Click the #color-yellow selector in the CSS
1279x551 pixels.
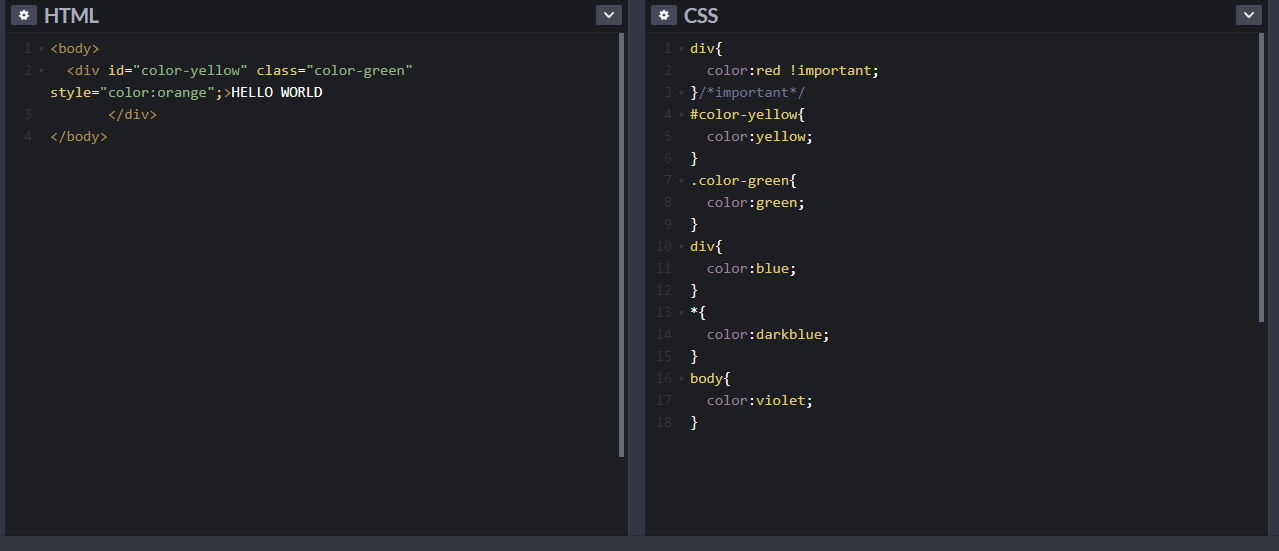[744, 114]
